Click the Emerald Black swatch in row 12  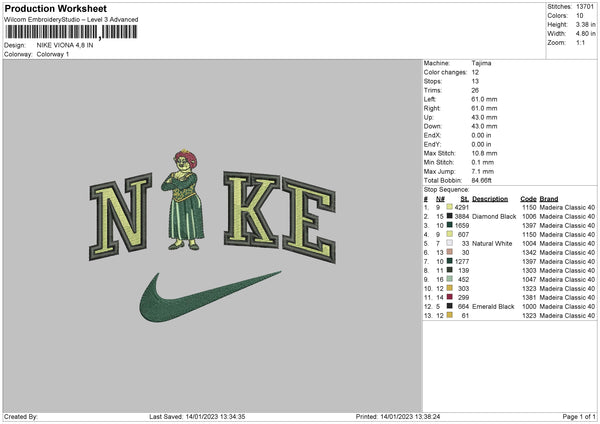coord(450,306)
